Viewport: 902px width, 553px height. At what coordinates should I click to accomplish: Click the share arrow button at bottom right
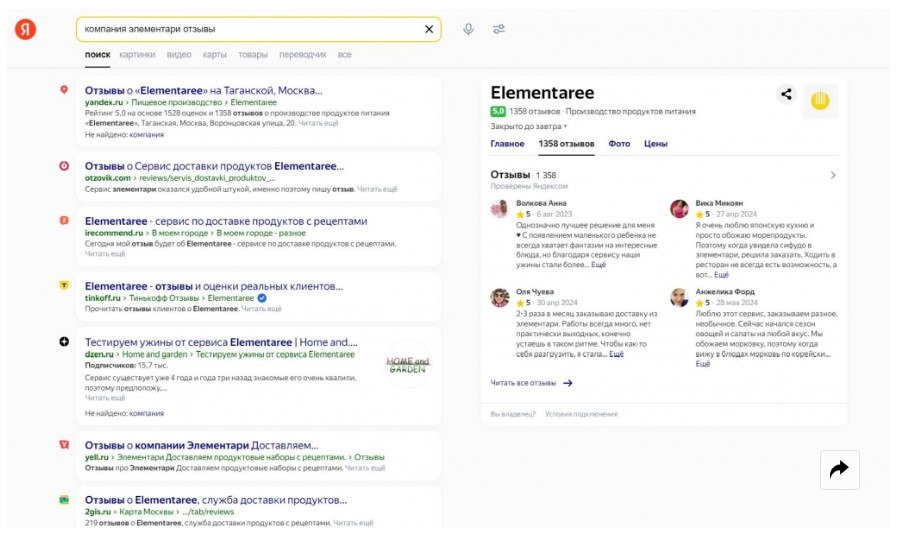[840, 470]
